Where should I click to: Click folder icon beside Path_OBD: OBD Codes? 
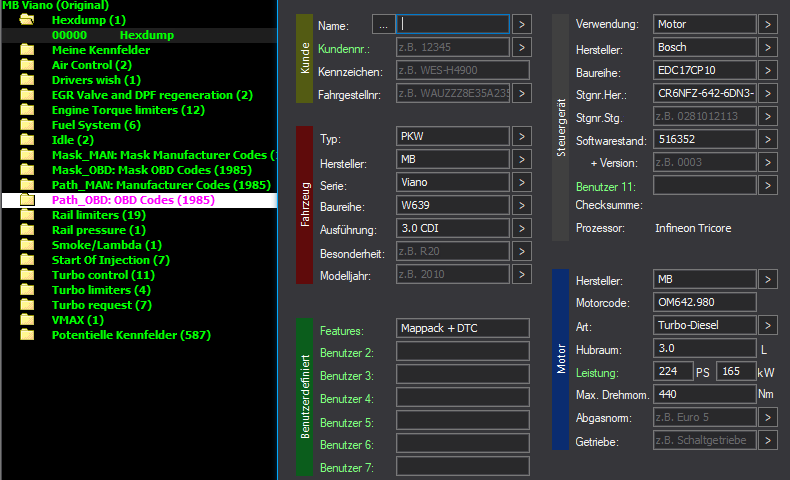coord(27,200)
